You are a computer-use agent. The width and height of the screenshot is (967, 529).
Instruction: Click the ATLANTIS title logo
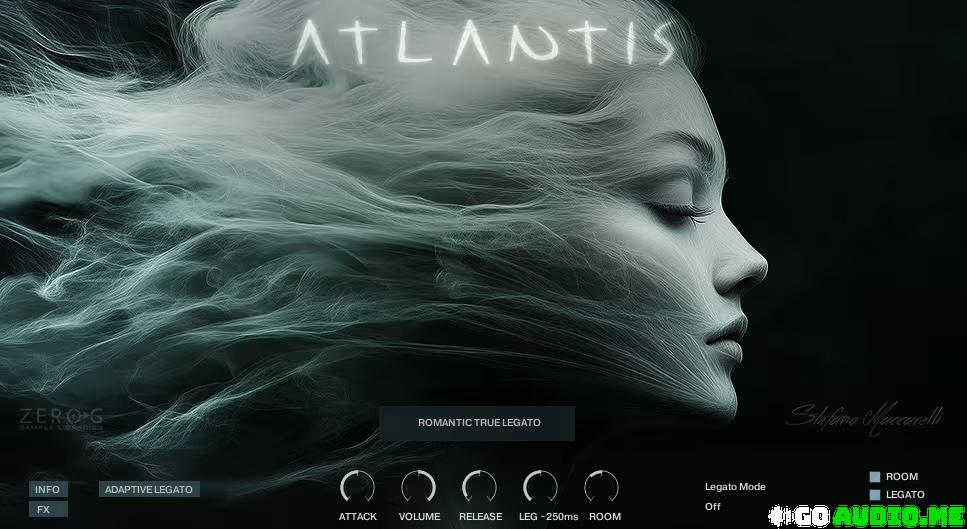485,42
